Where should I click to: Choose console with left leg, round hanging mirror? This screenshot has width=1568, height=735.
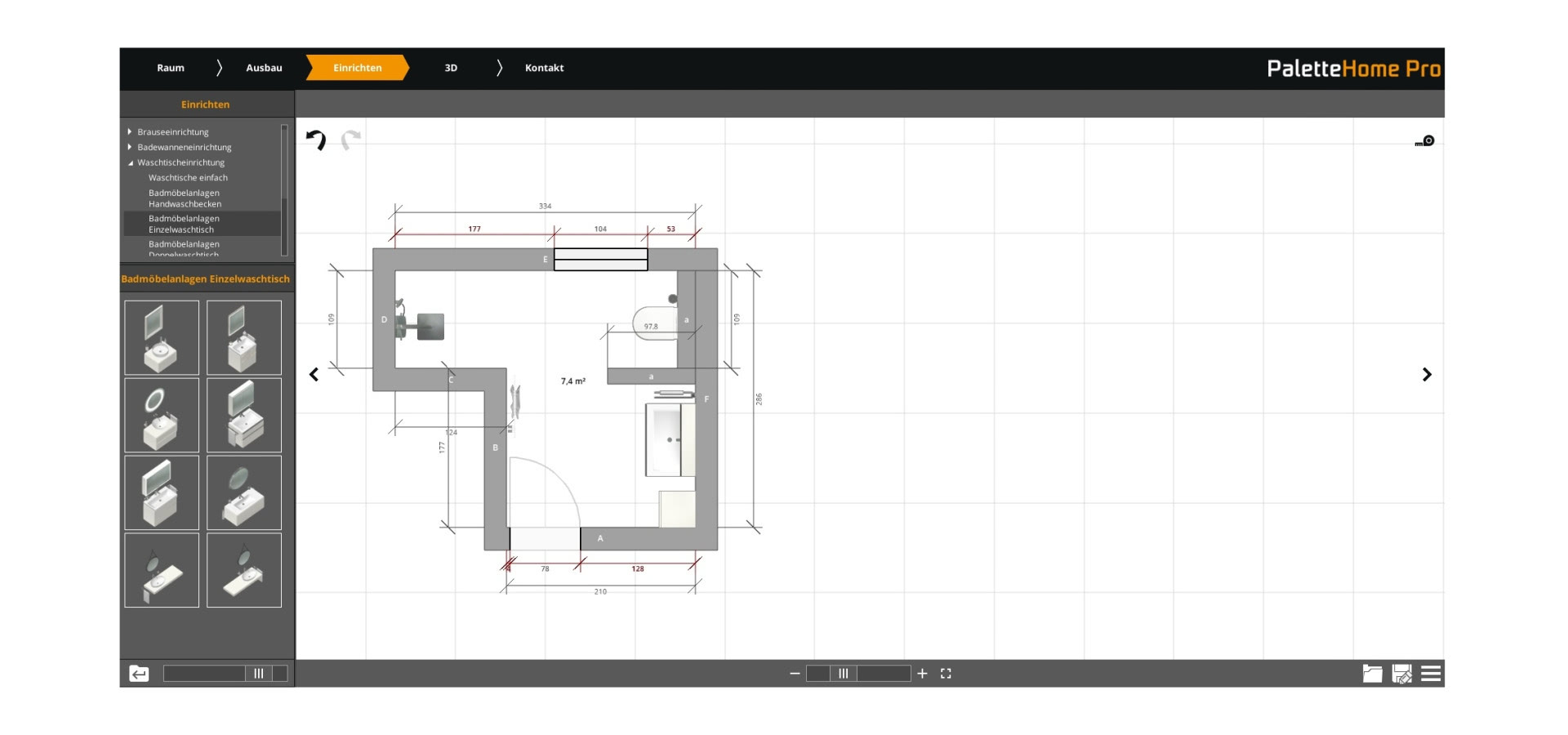(162, 570)
